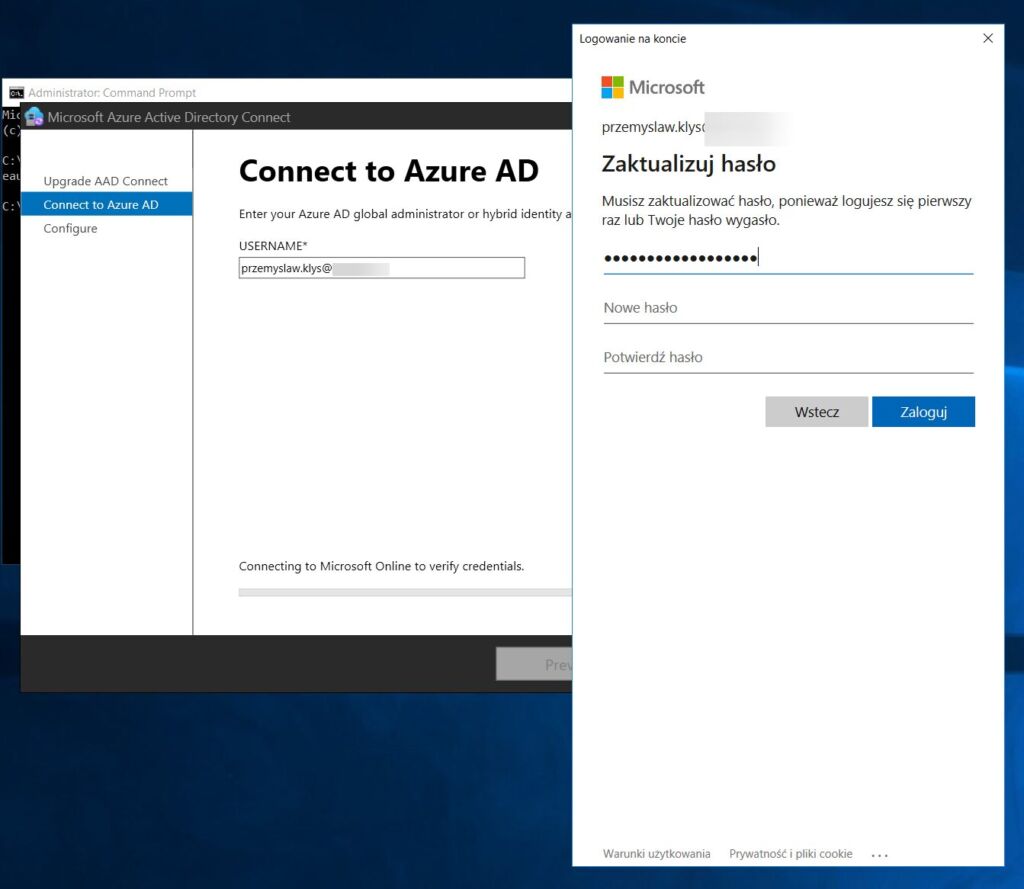Select the "Configure" step in sidebar

click(70, 228)
